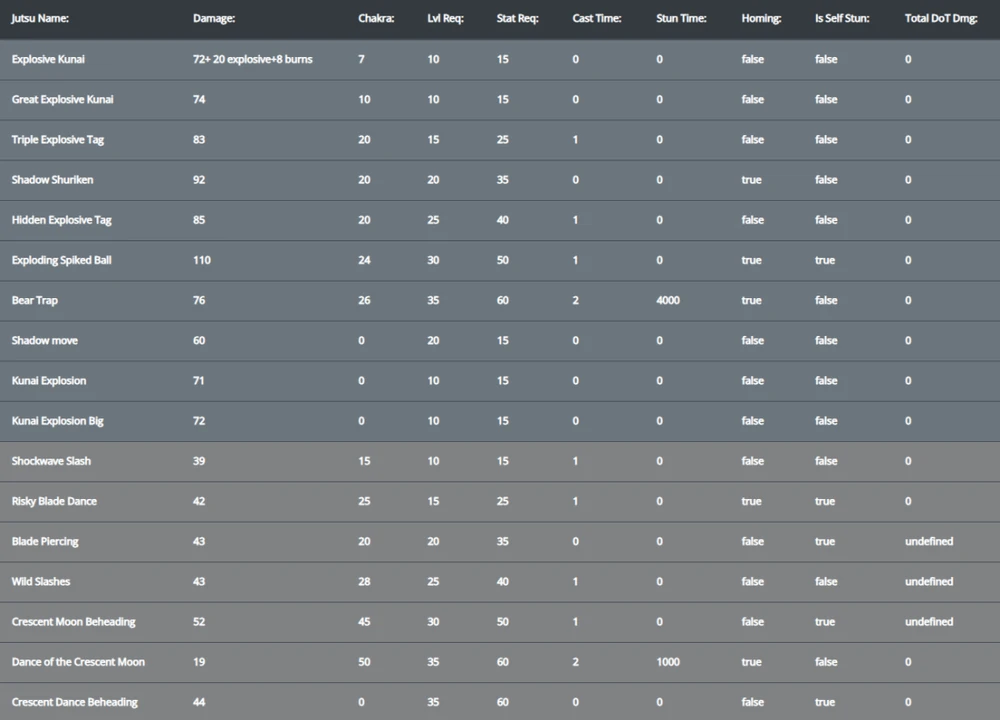The width and height of the screenshot is (1000, 720).
Task: Select the Exploding Spiked Ball entry
Action: click(61, 260)
